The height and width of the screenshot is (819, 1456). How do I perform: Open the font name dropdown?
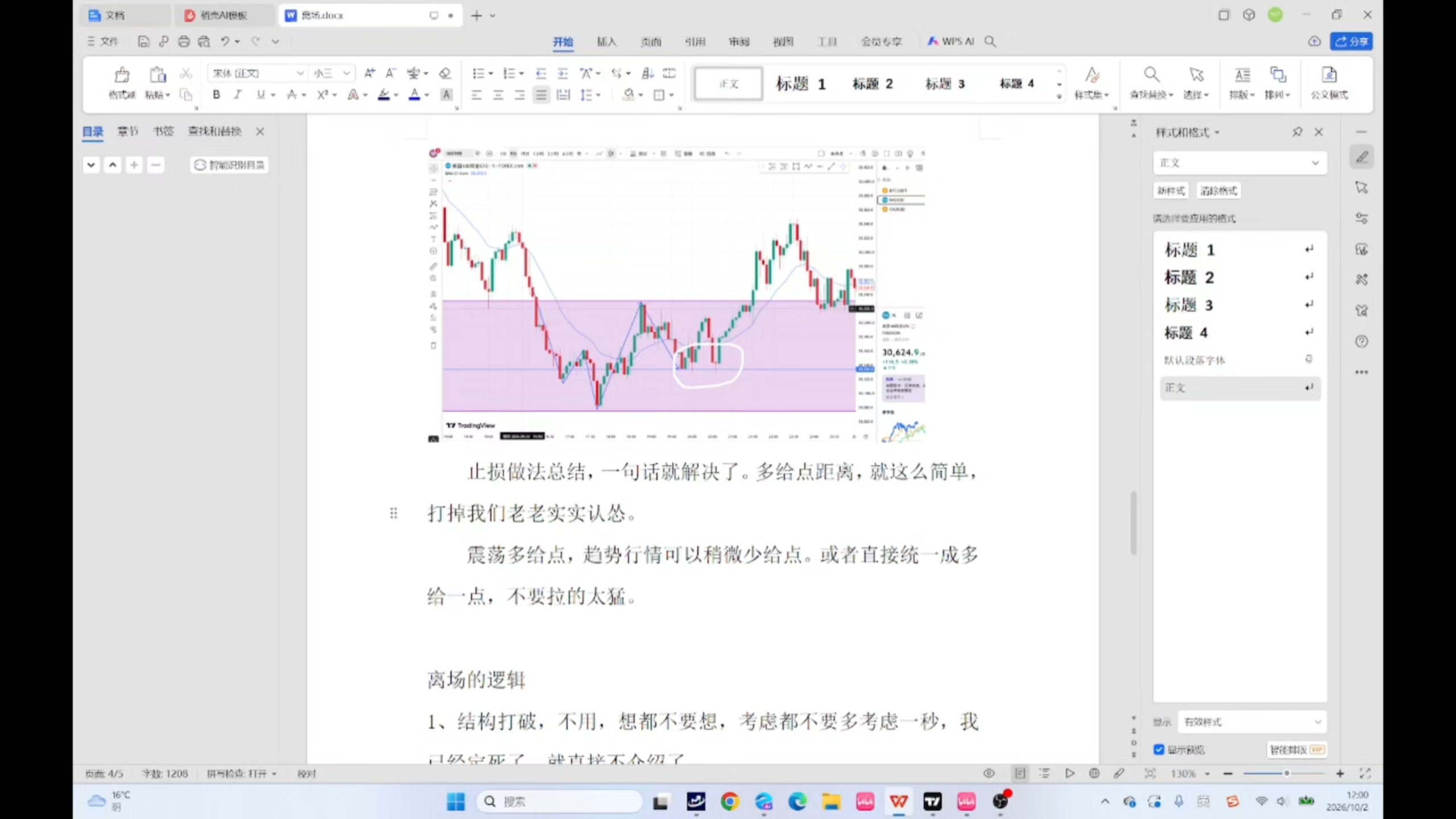pyautogui.click(x=300, y=73)
